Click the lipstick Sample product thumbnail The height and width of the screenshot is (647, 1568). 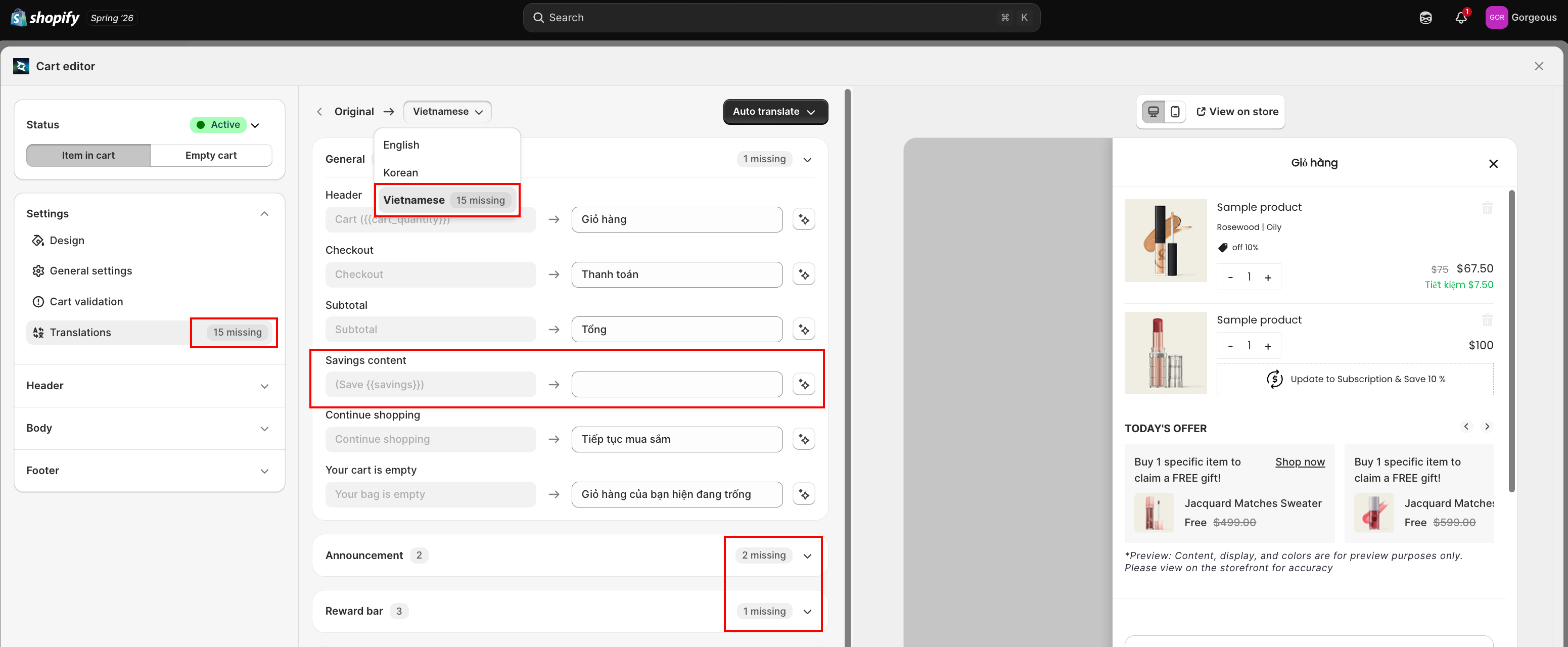coord(1165,353)
